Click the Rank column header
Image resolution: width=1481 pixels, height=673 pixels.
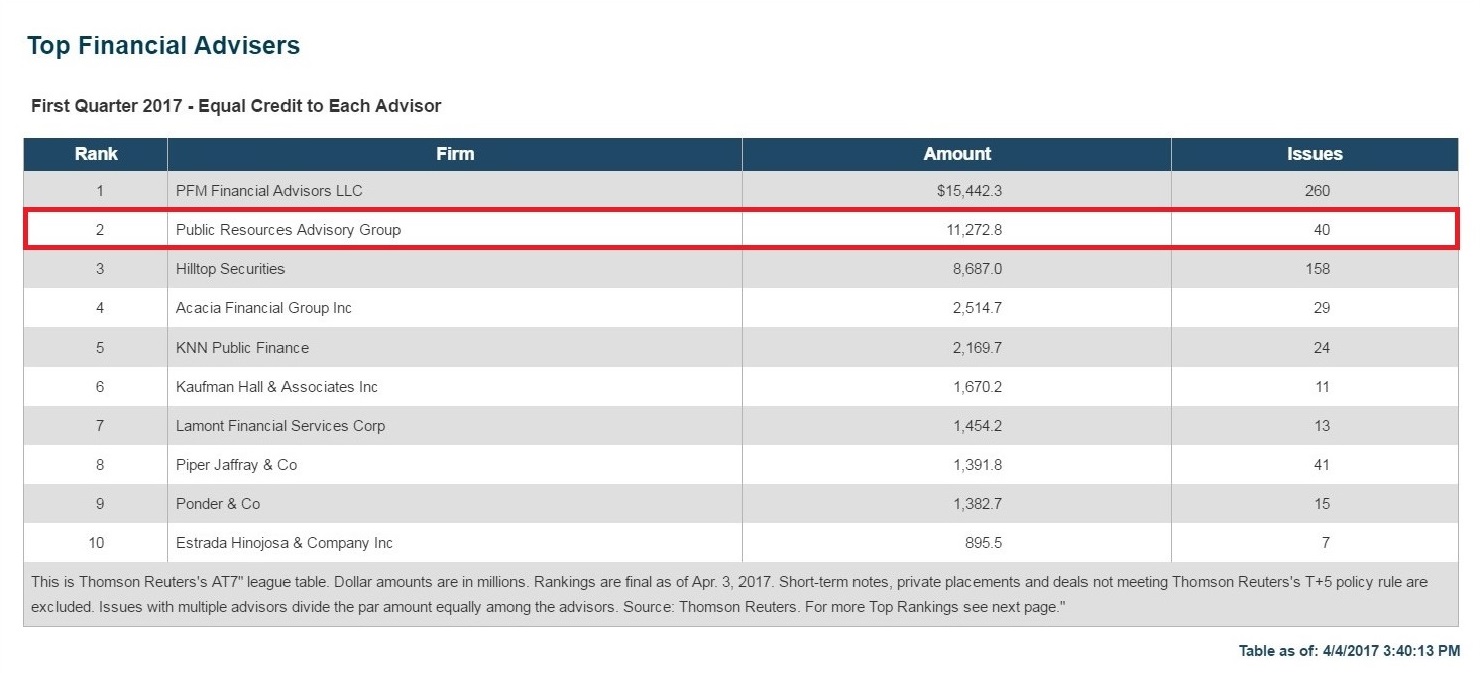click(x=96, y=154)
